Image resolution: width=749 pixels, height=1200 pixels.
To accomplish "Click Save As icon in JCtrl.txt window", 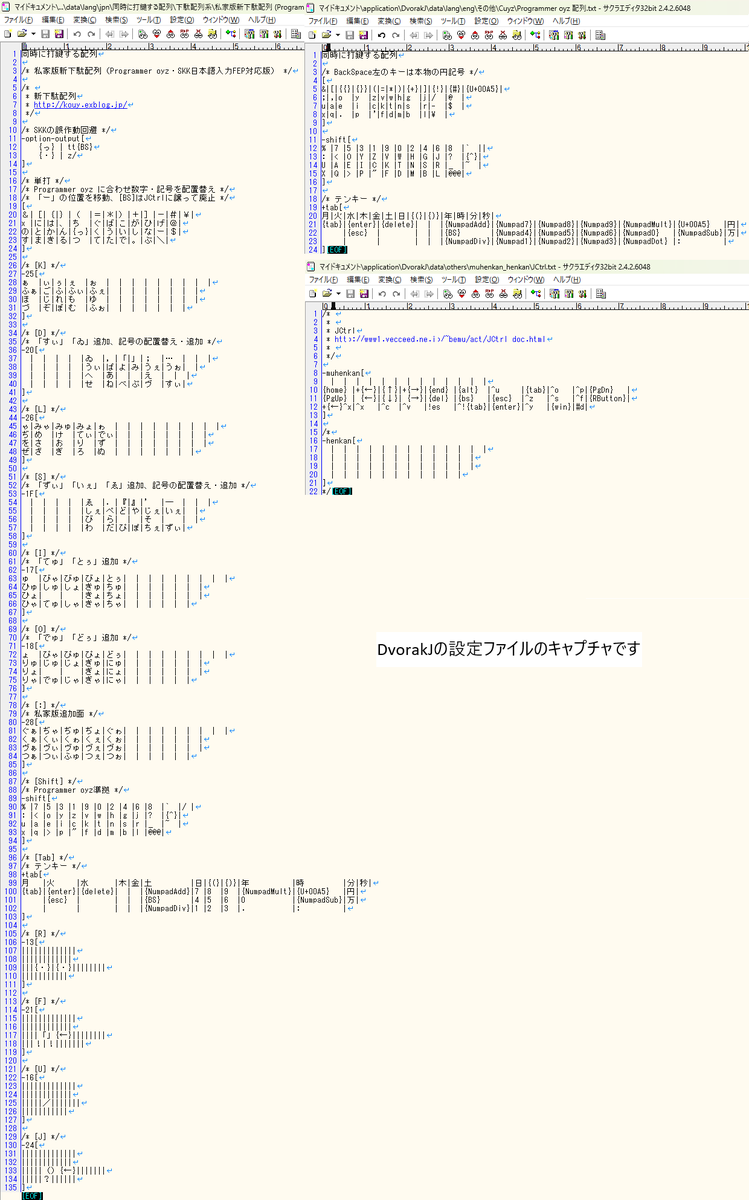I will (362, 294).
